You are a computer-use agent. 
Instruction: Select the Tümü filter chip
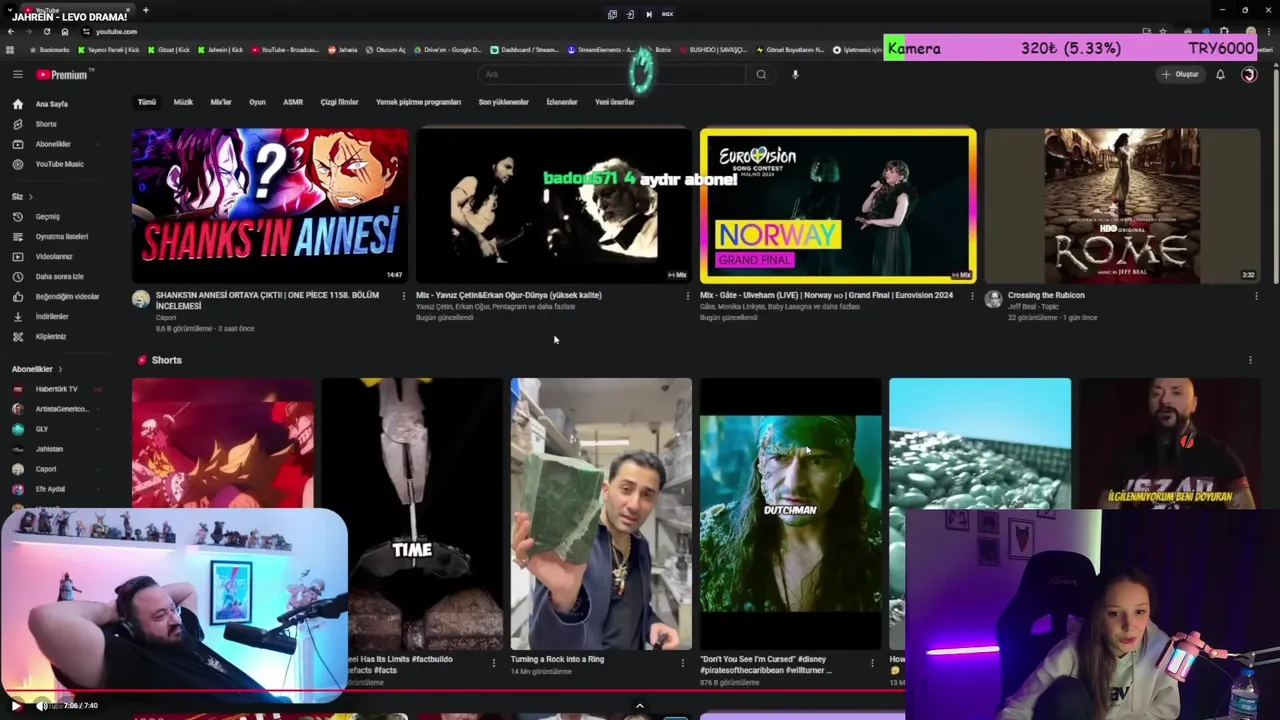tap(147, 102)
